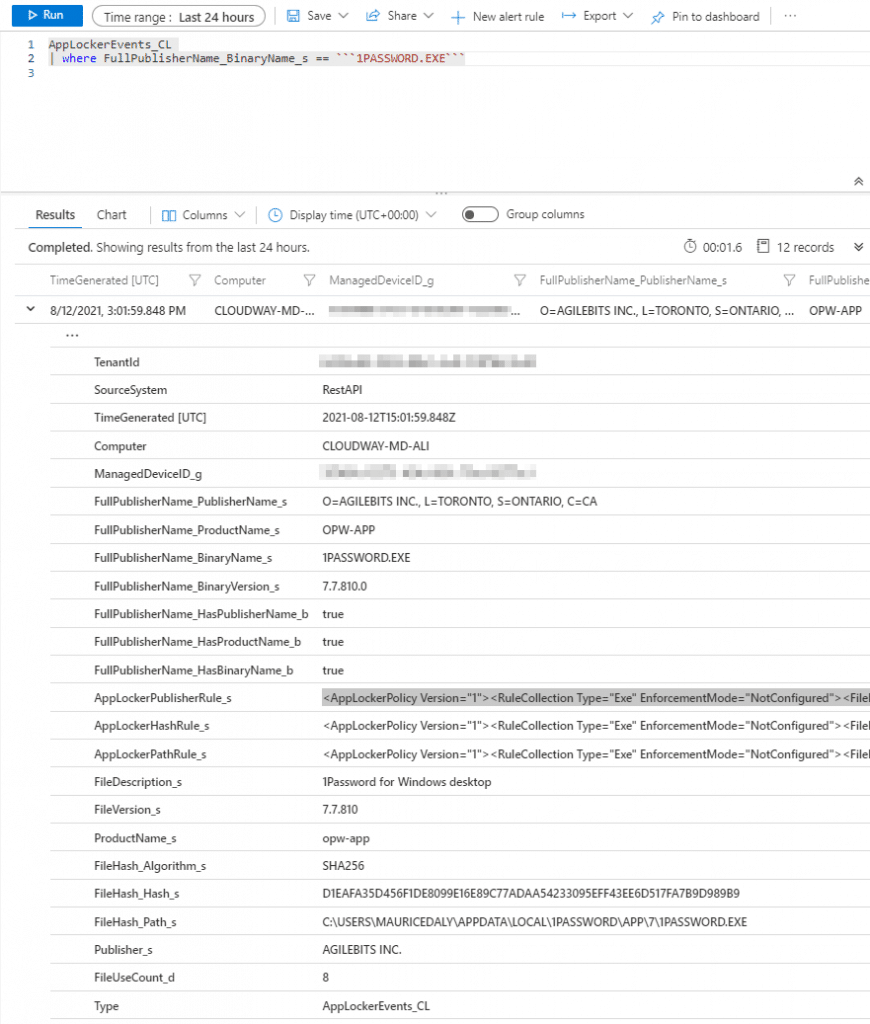Expand the results details double chevron

[858, 247]
